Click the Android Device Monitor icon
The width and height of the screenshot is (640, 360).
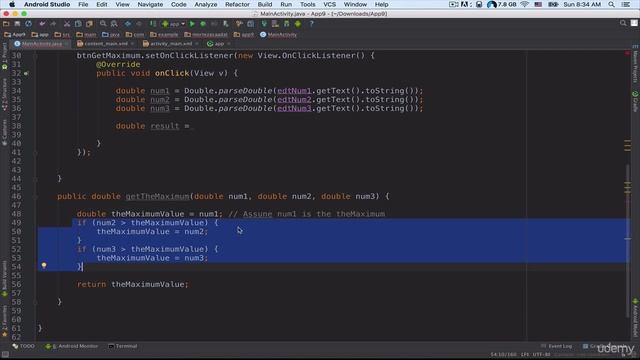(298, 24)
